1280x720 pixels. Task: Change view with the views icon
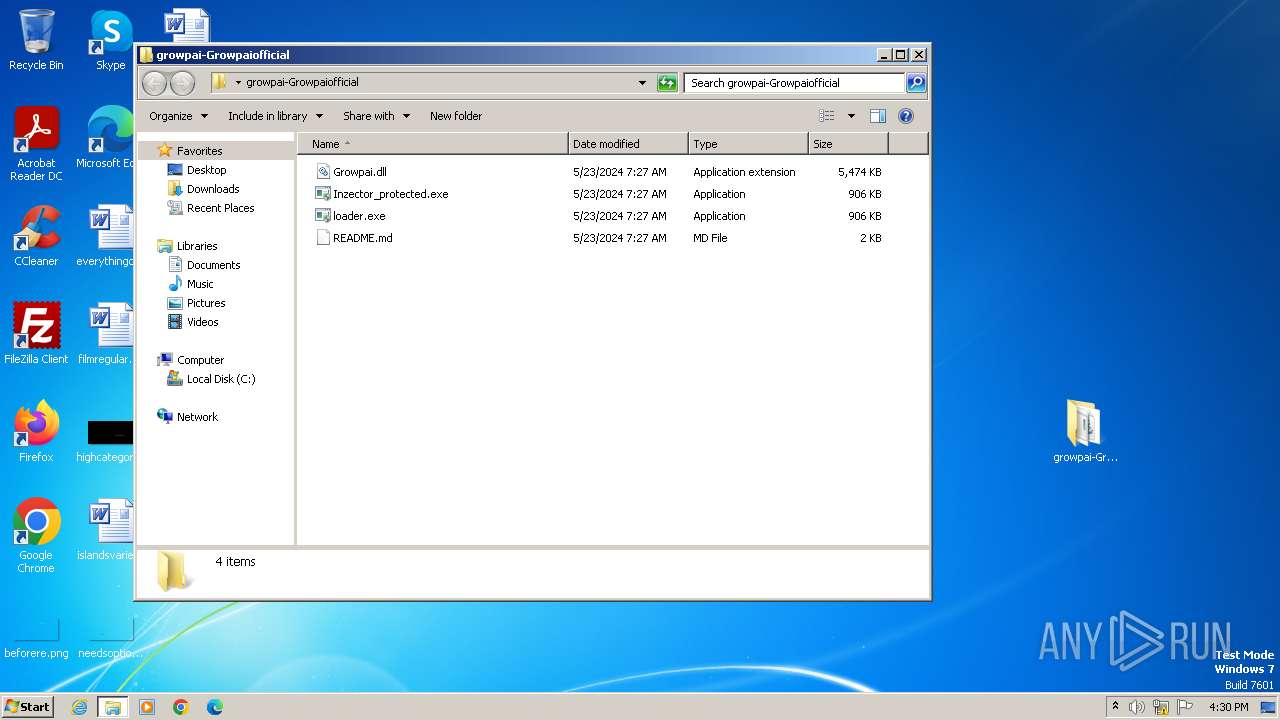[x=826, y=116]
